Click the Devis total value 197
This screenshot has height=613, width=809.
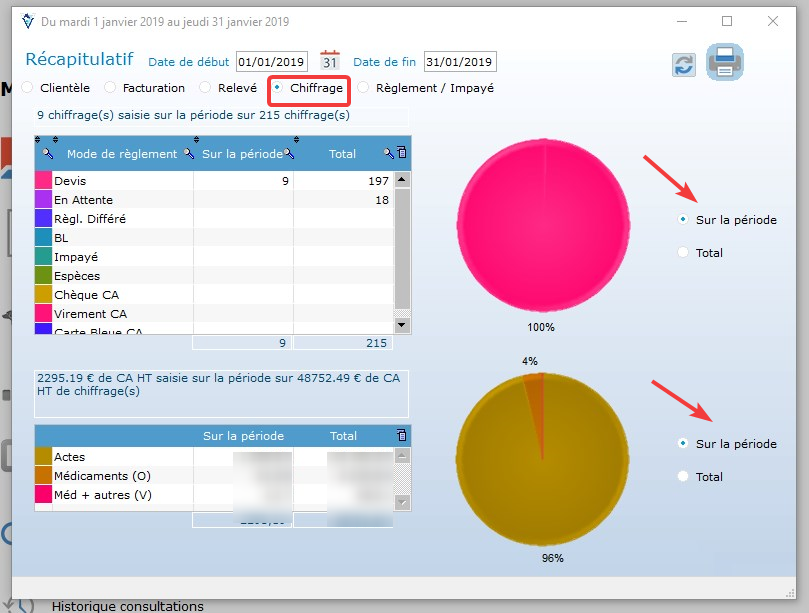point(378,181)
